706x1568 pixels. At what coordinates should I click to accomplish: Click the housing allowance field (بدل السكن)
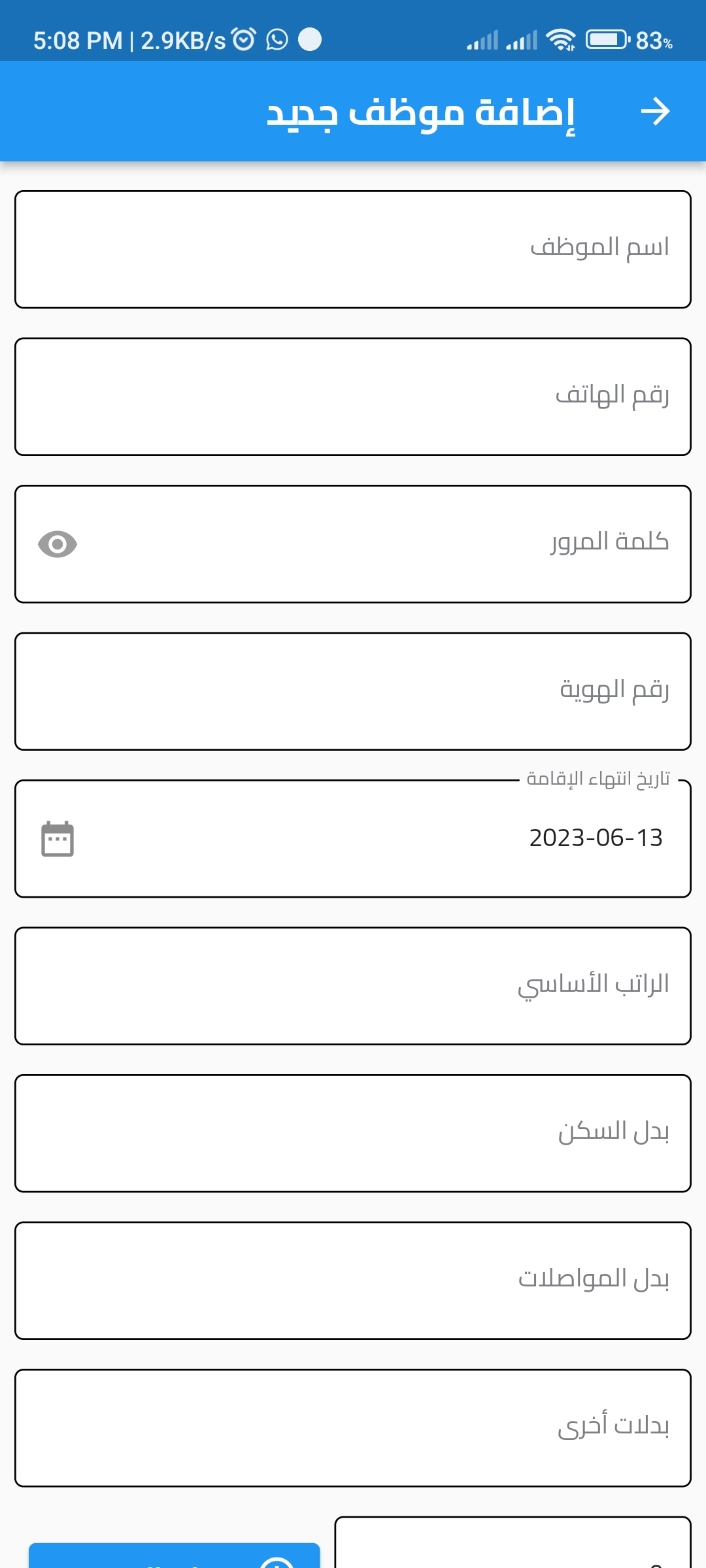coord(353,1134)
